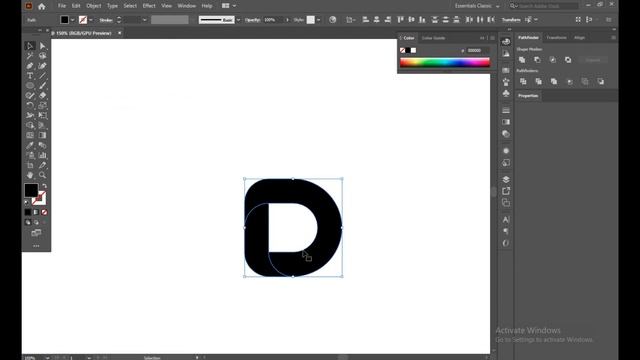Select the Shape Builder tool

click(x=30, y=125)
